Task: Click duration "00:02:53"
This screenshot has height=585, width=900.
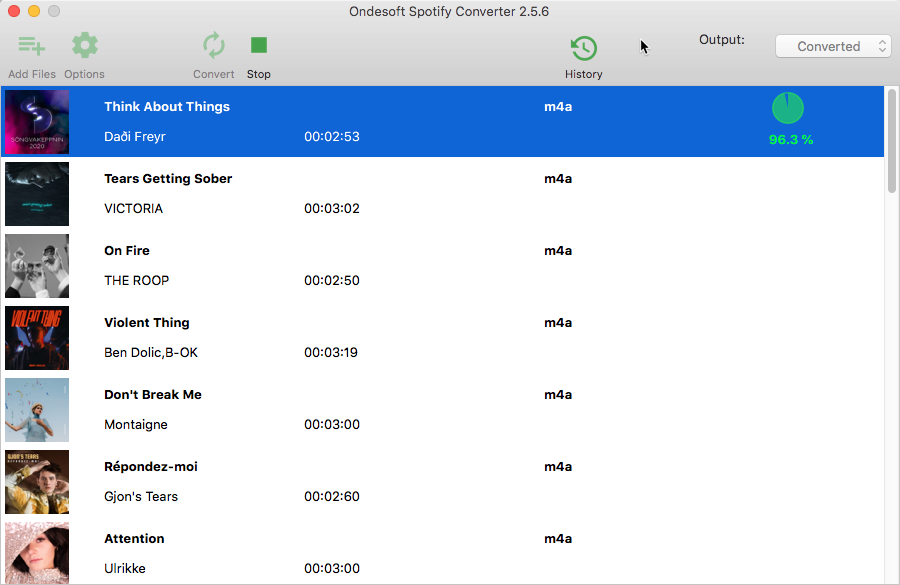Action: coord(332,137)
